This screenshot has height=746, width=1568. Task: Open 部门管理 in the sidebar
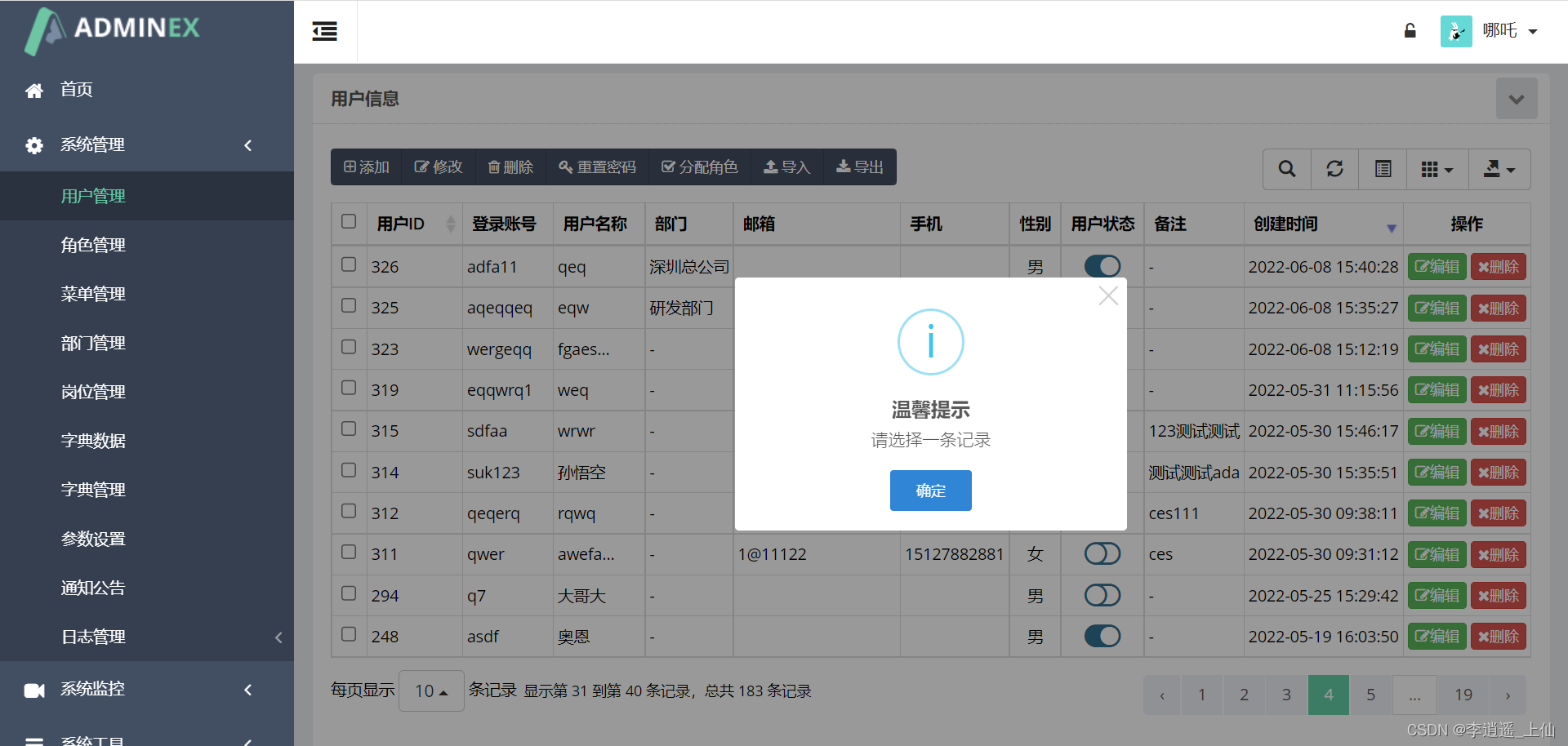click(x=92, y=343)
